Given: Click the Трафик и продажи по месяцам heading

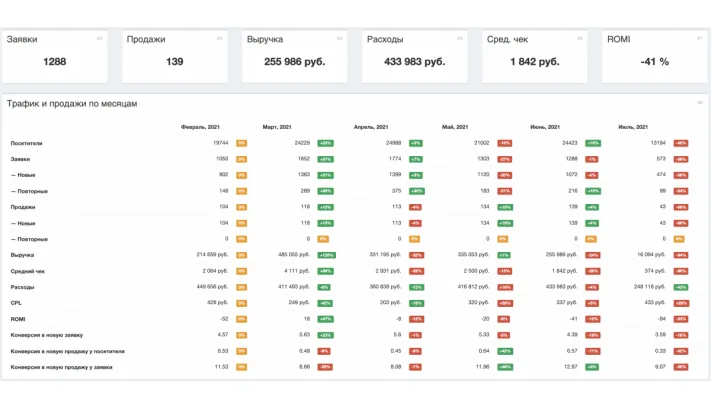Looking at the screenshot, I should point(72,104).
